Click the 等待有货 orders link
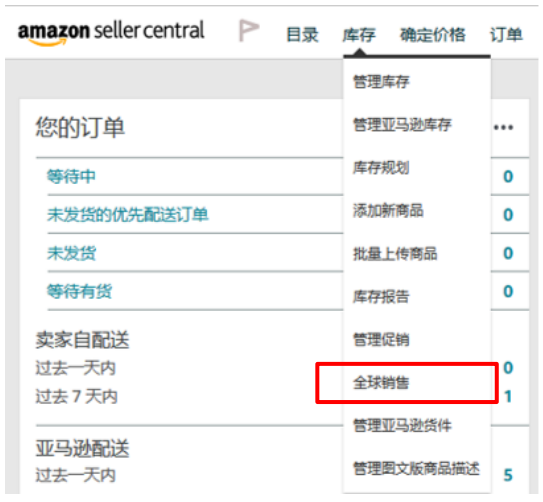 pyautogui.click(x=80, y=291)
